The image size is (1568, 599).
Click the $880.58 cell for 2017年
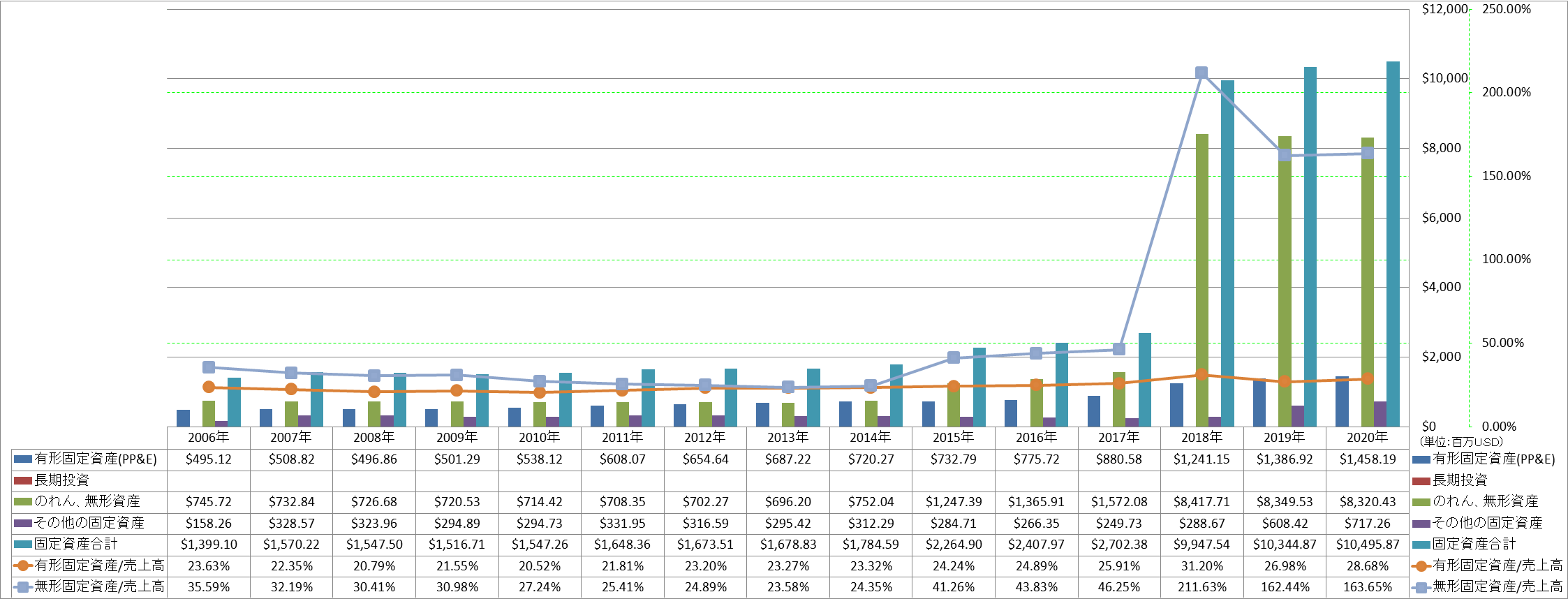1119,459
